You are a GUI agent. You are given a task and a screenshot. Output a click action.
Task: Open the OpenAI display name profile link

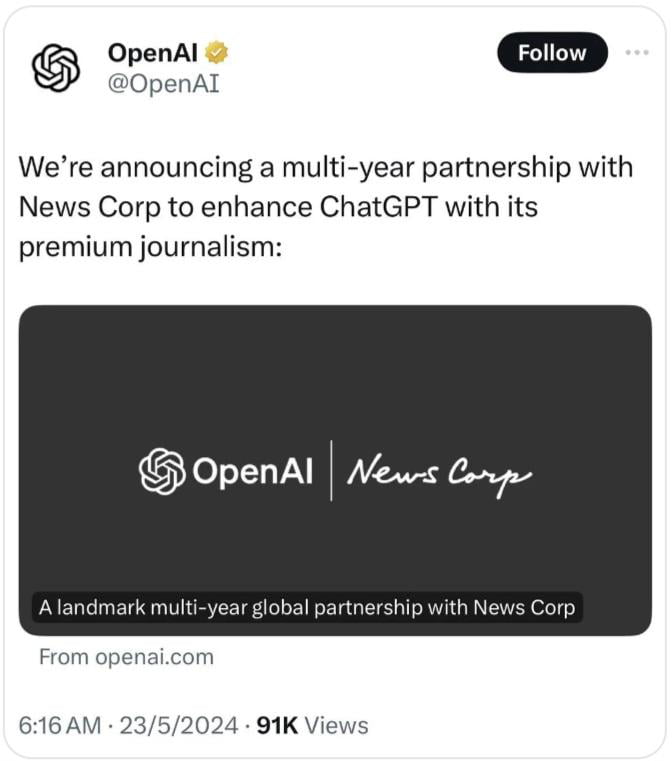click(x=153, y=52)
